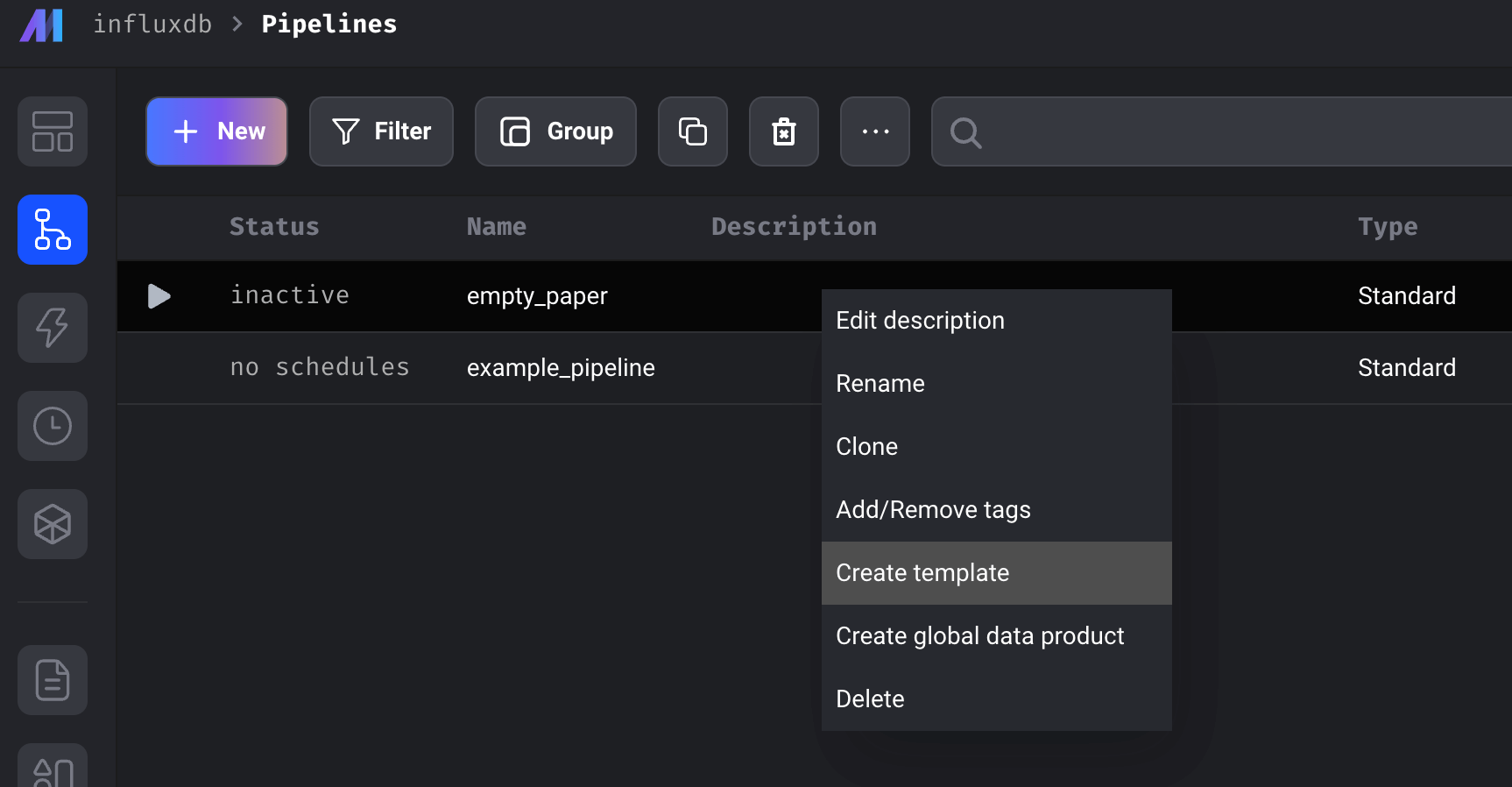
Task: Go to influxdb breadcrumb link
Action: [x=152, y=25]
